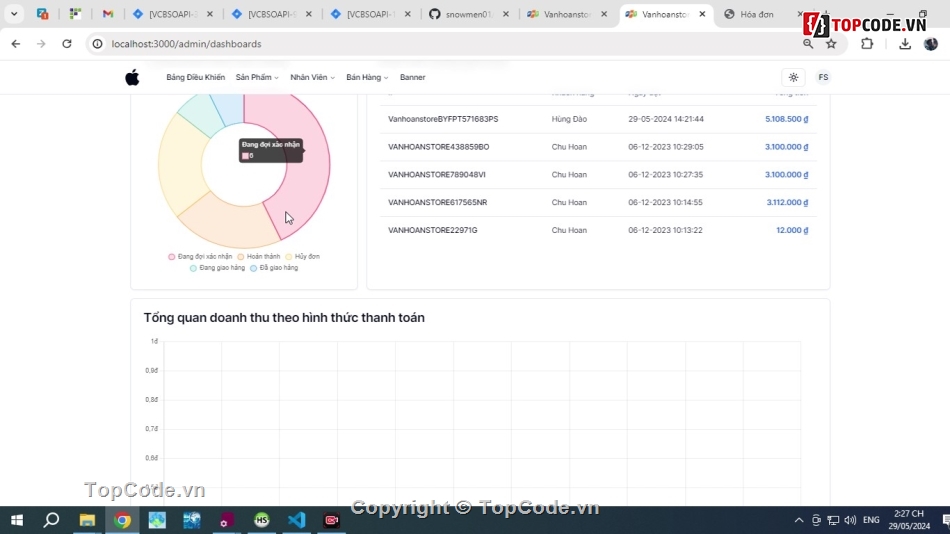Open order VANHOANSTORE22971G

click(433, 230)
